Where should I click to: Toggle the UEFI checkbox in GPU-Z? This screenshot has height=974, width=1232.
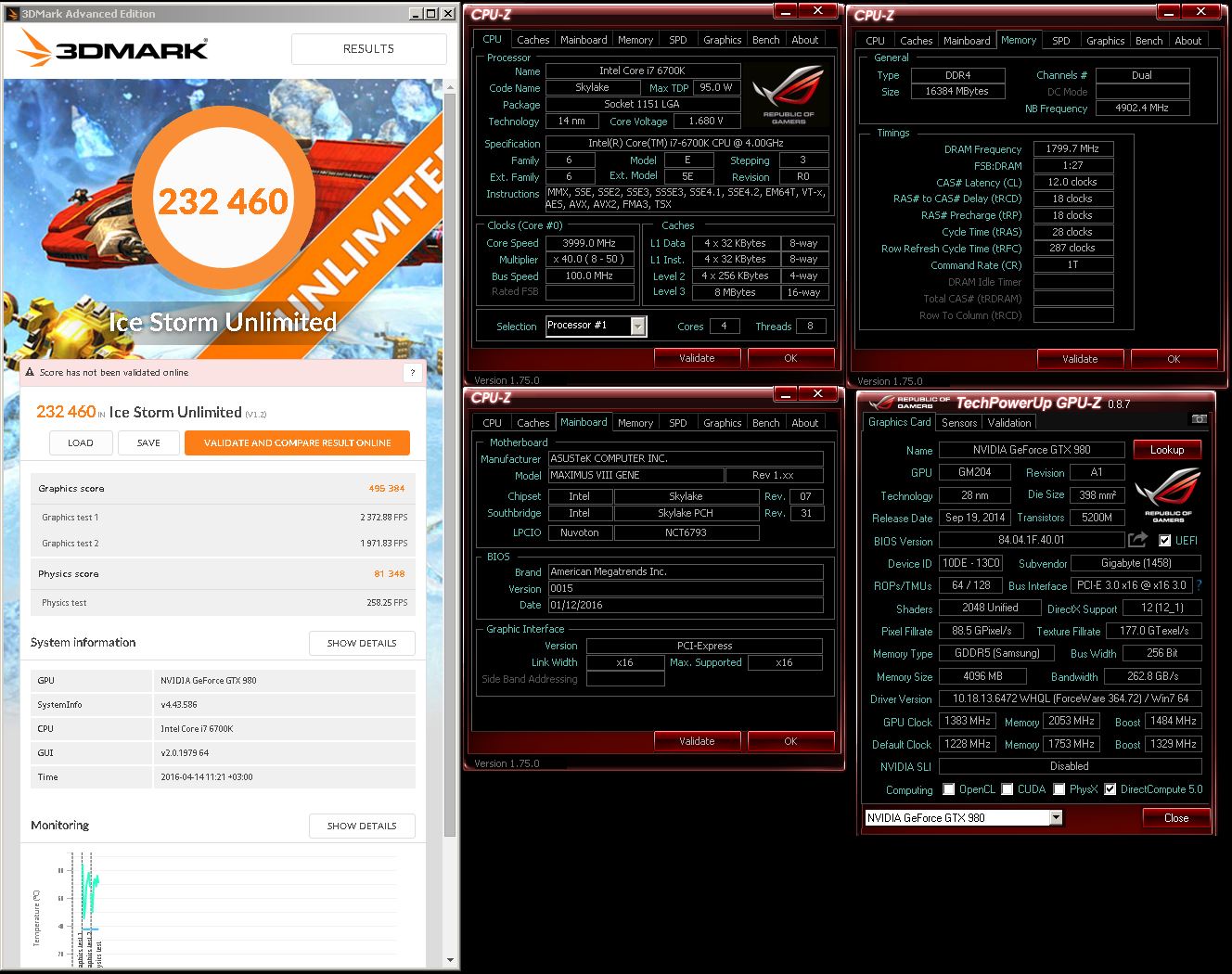pyautogui.click(x=1164, y=540)
